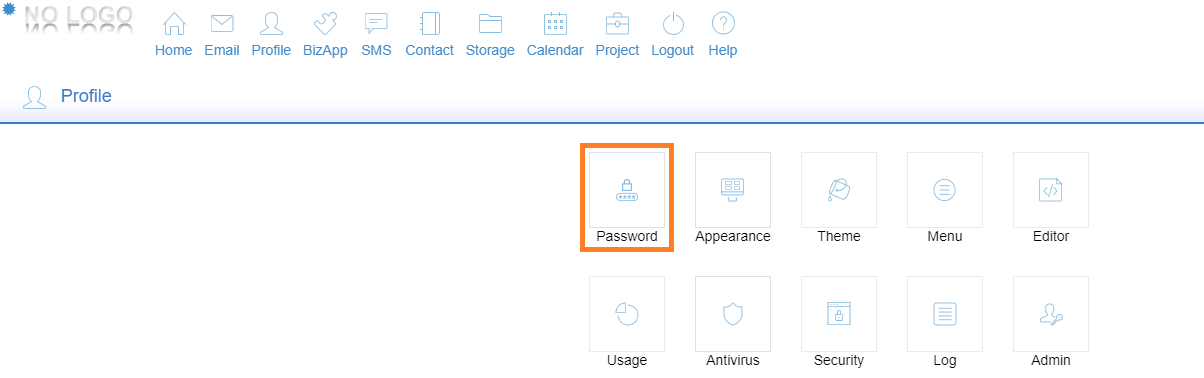Open Storage folder in navigation bar
This screenshot has width=1204, height=378.
490,35
